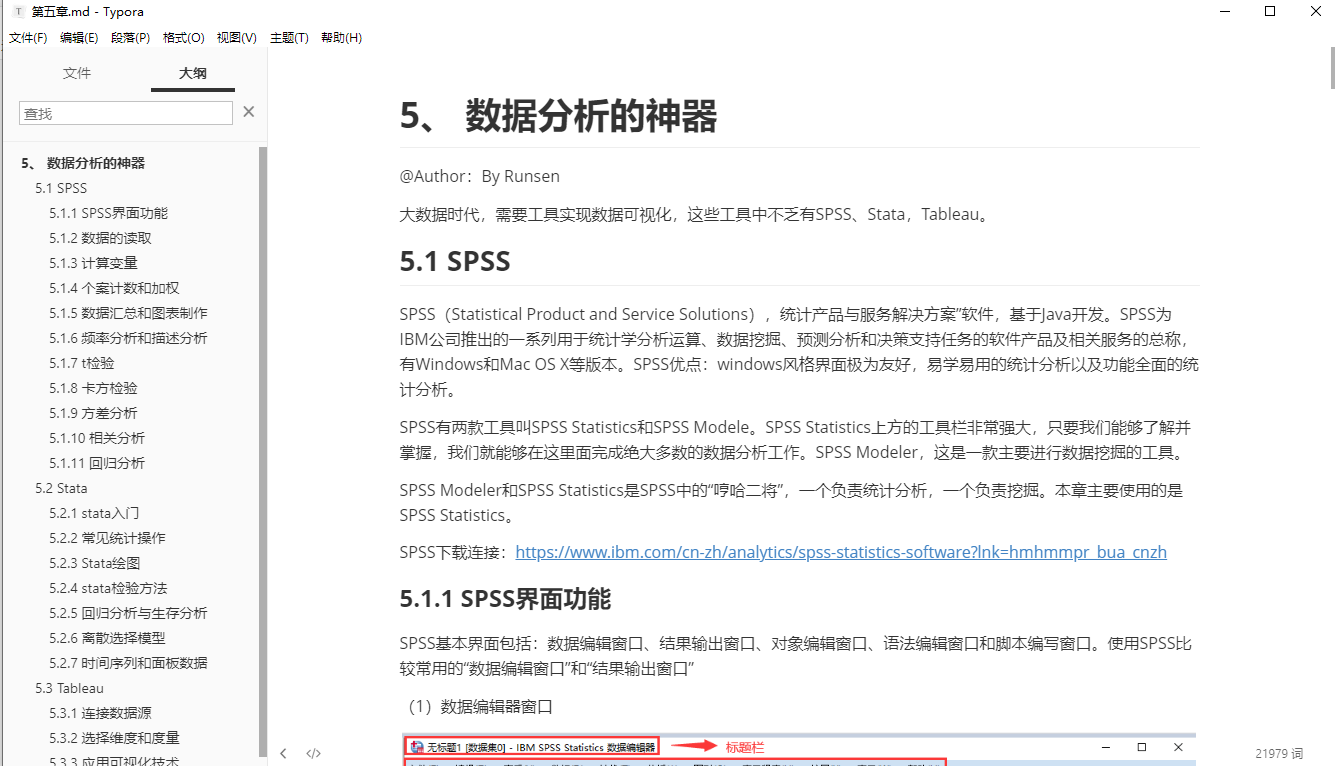Click the 21979 词 word count
The image size is (1335, 766).
(1280, 753)
